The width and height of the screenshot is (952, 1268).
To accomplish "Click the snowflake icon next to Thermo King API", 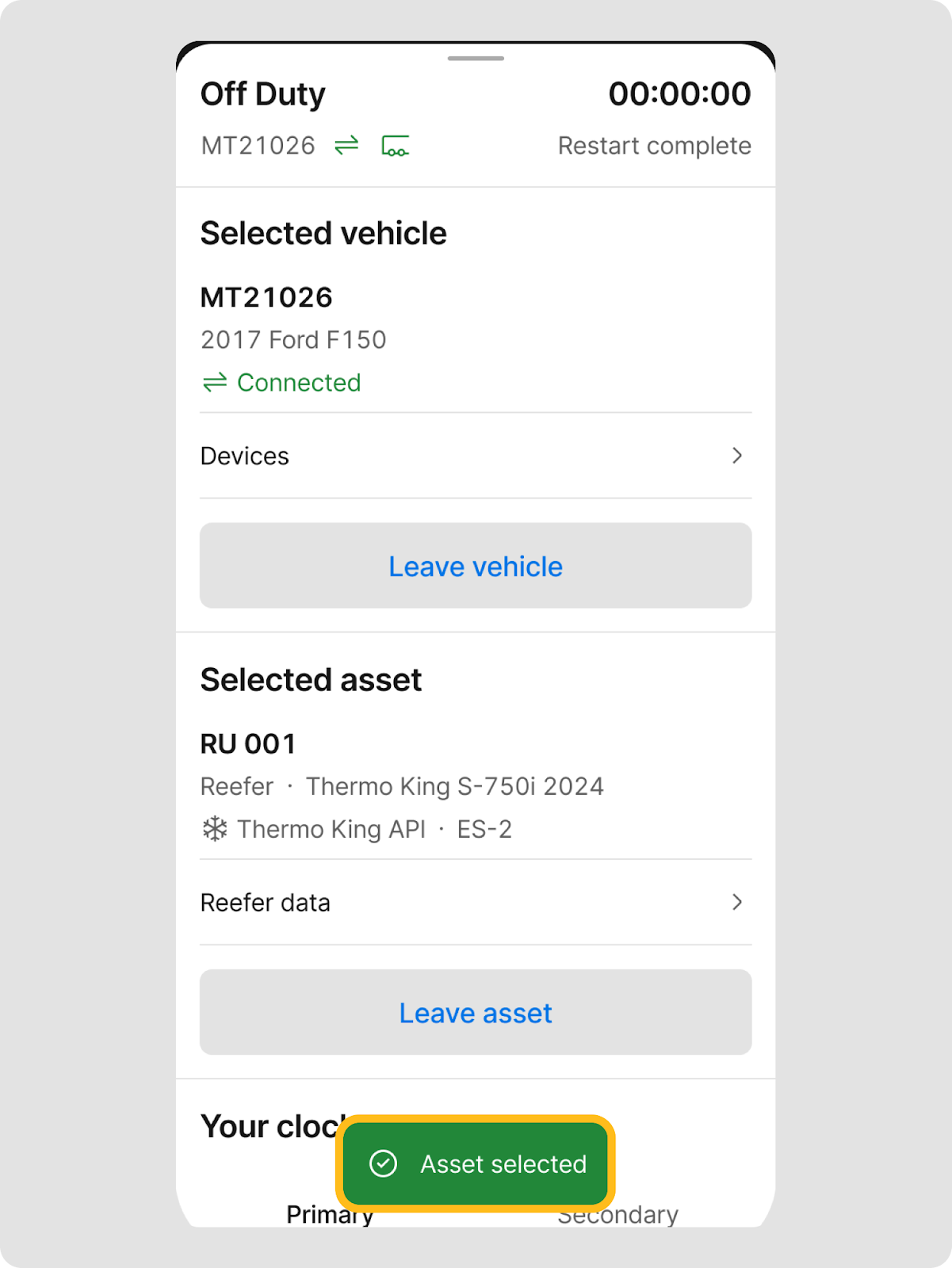I will pyautogui.click(x=215, y=829).
